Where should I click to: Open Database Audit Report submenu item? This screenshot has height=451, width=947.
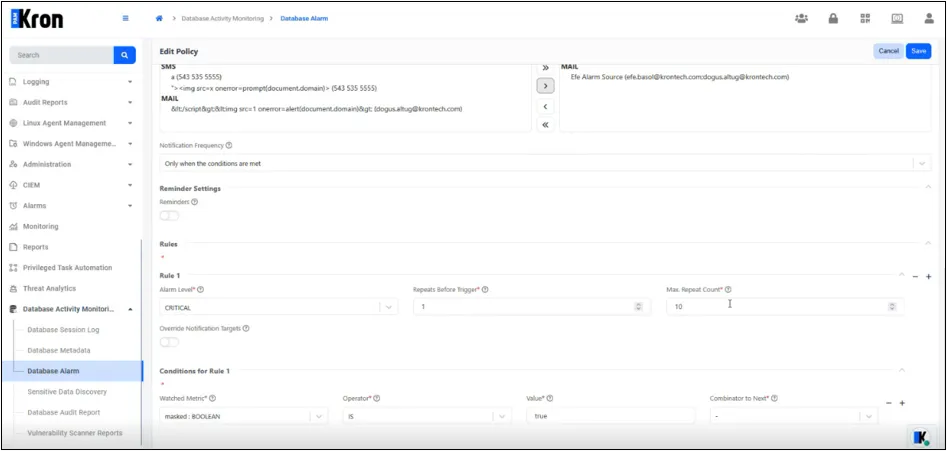[64, 412]
